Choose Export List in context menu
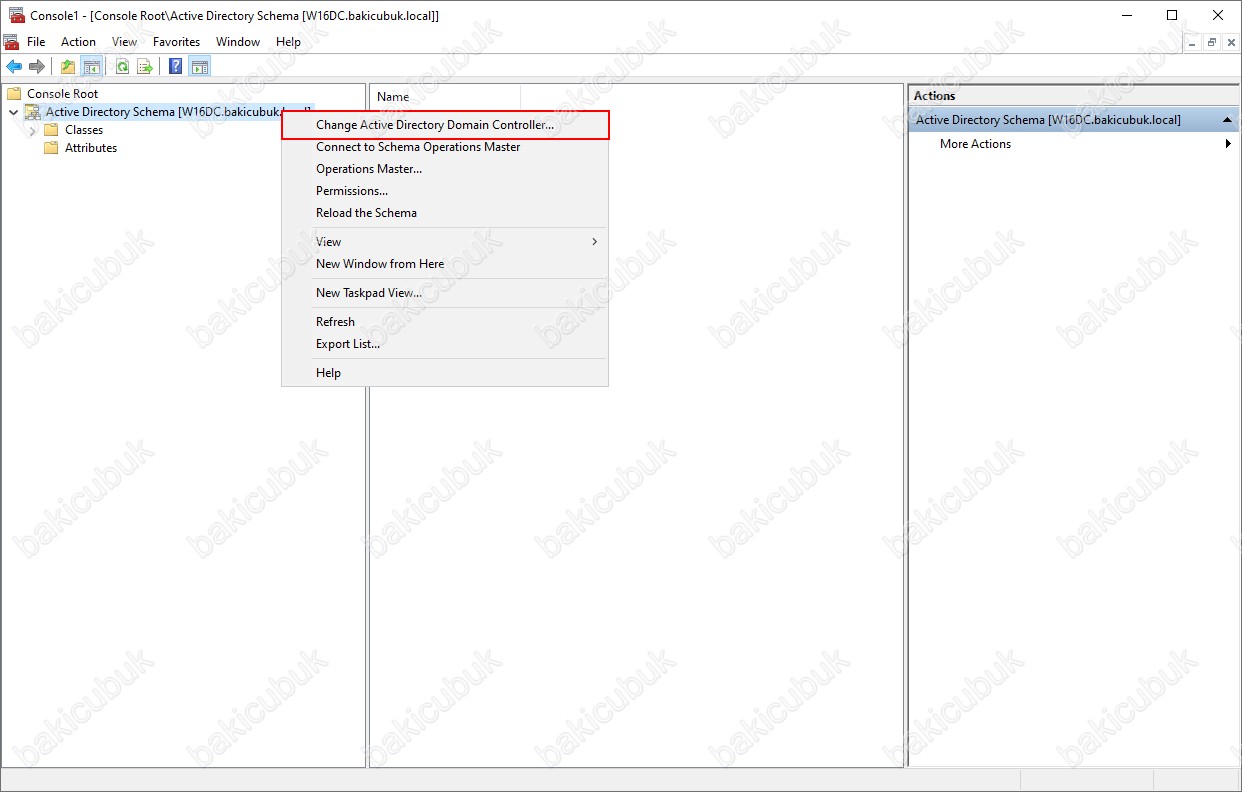This screenshot has height=792, width=1242. click(445, 344)
